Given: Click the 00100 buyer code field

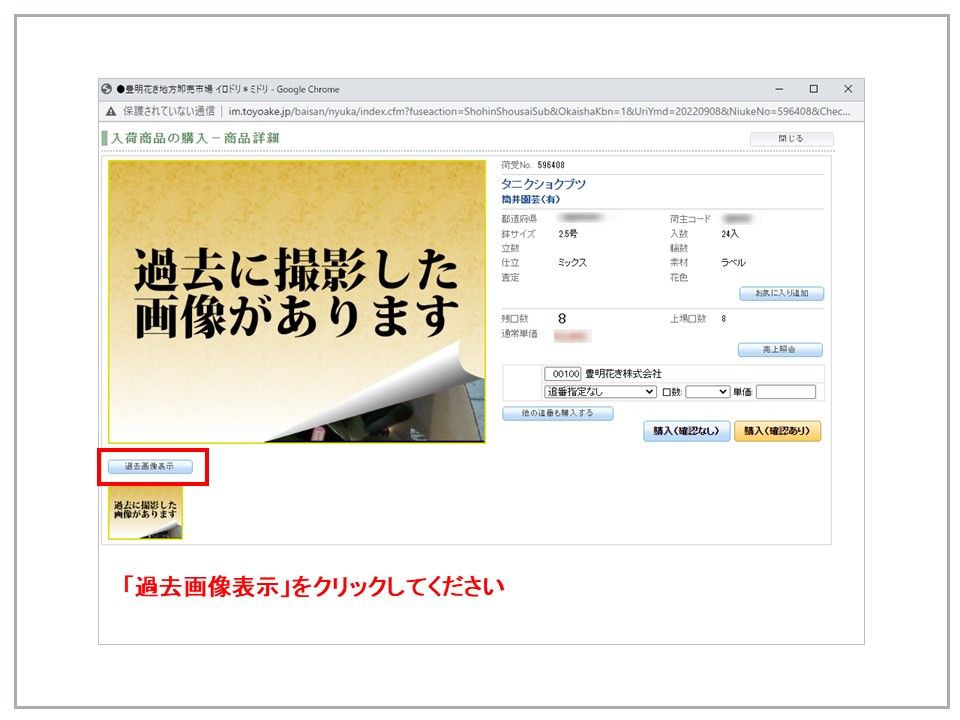Looking at the screenshot, I should [x=563, y=374].
